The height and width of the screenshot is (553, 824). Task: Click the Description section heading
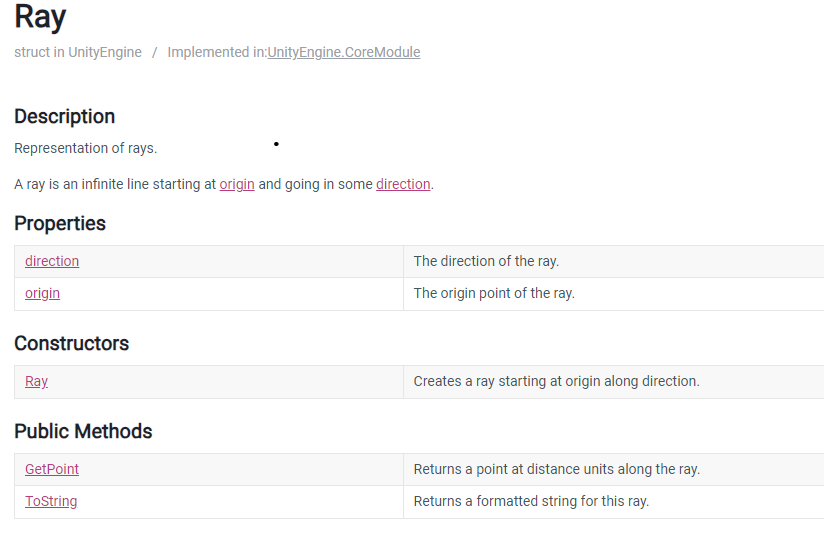65,116
